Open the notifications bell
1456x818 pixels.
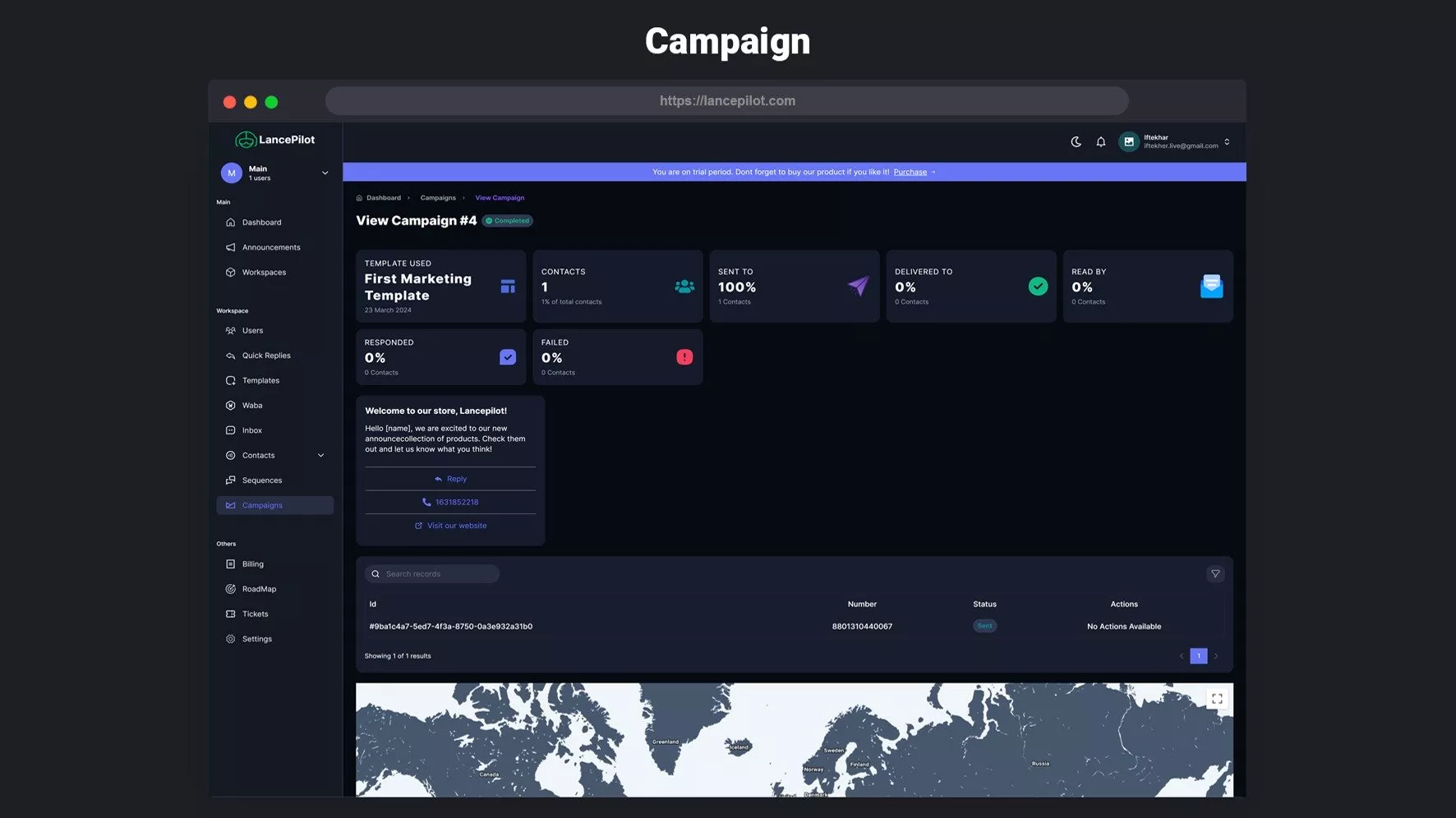coord(1100,142)
